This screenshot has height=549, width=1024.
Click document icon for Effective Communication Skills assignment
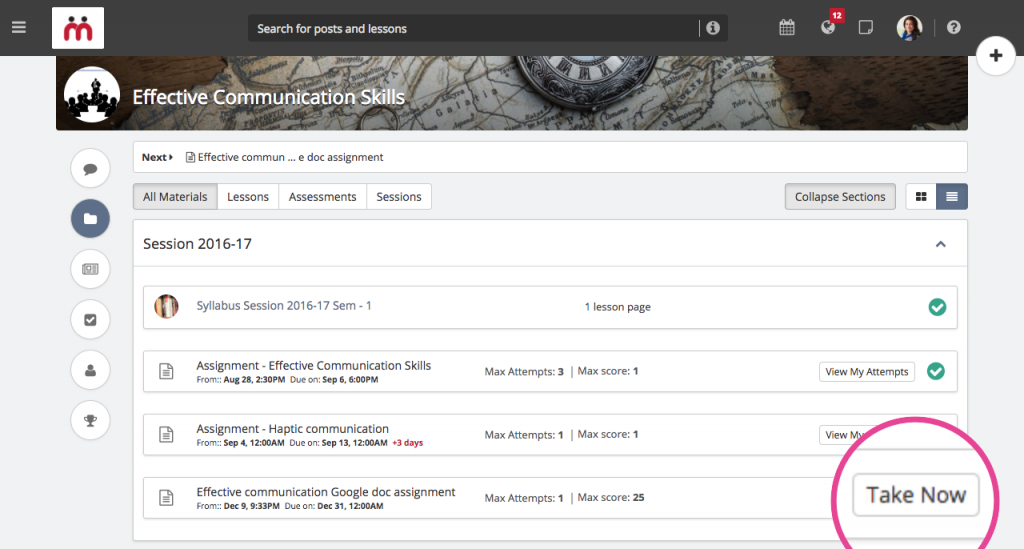[167, 371]
